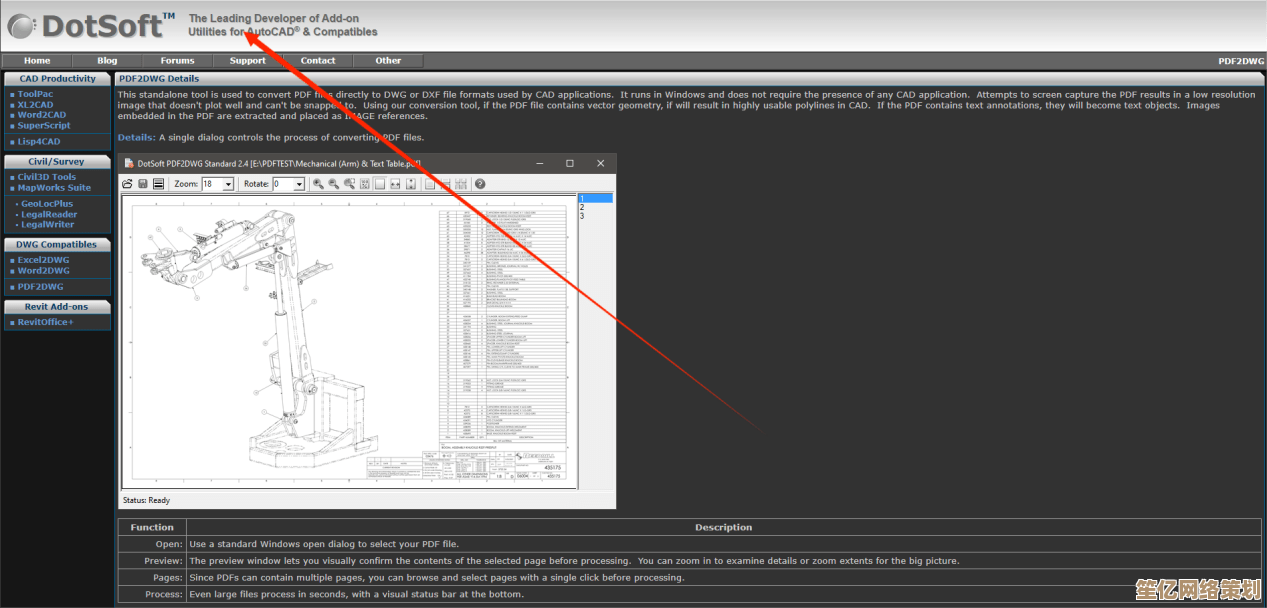Image resolution: width=1267 pixels, height=608 pixels.
Task: Open the Blog menu
Action: click(x=107, y=61)
